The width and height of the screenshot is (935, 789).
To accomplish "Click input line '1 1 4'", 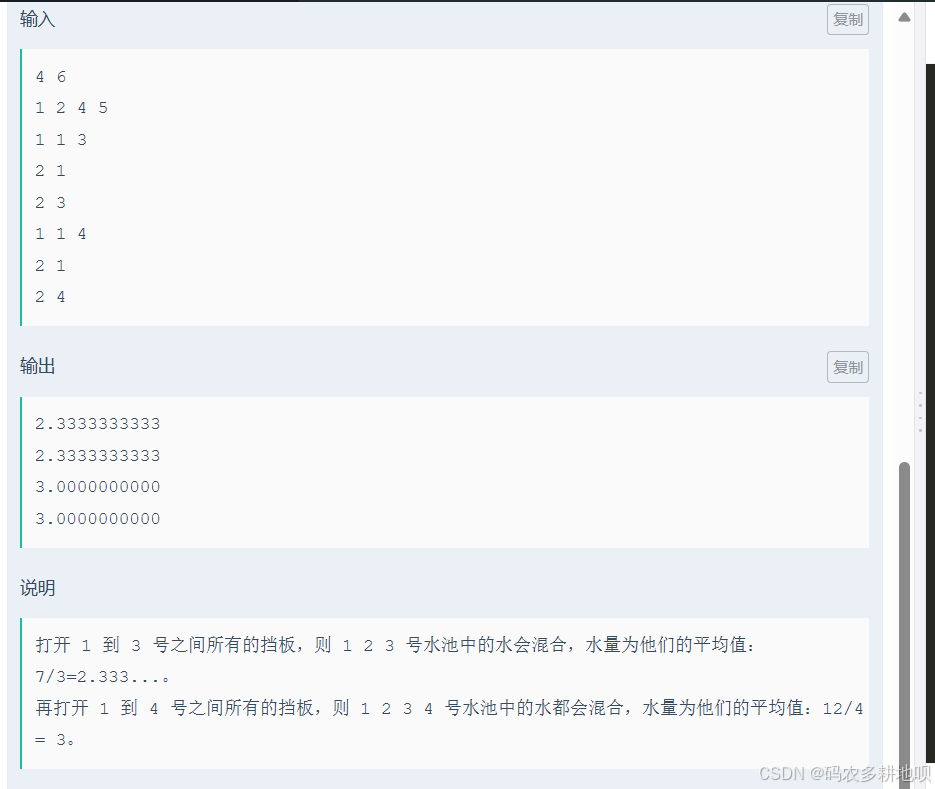I will click(61, 234).
